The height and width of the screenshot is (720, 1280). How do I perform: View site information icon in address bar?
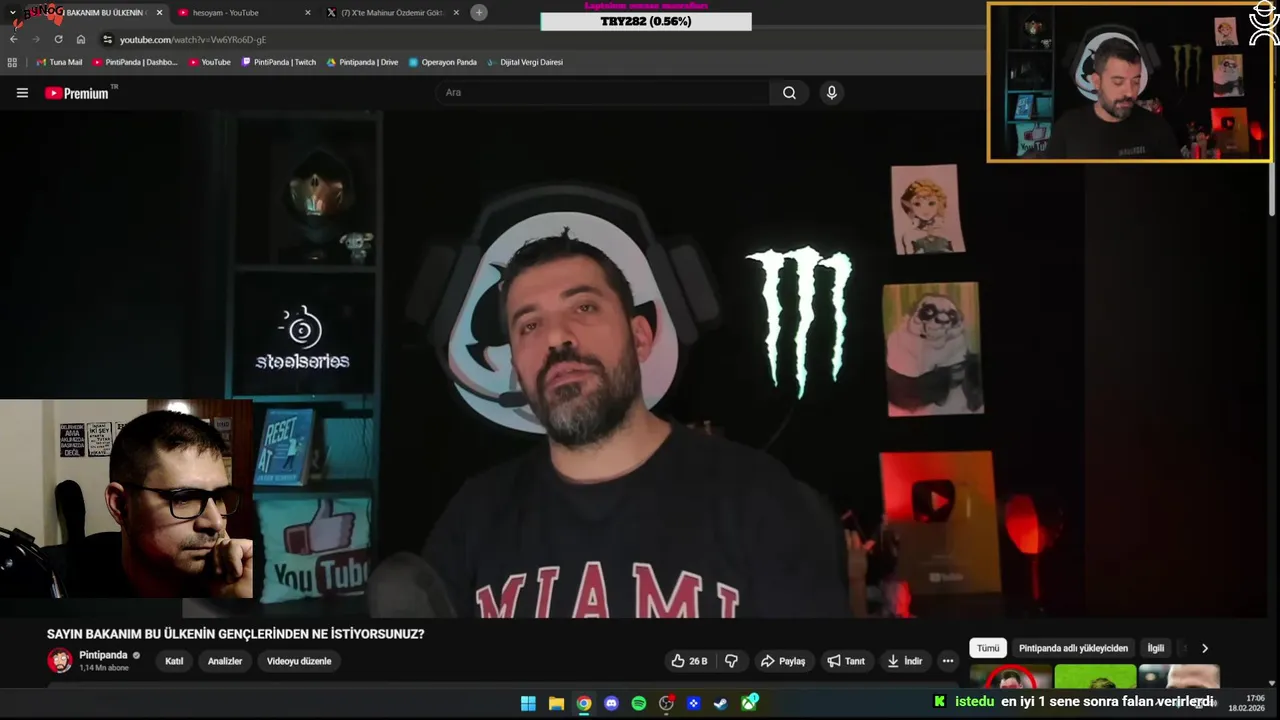coord(107,39)
